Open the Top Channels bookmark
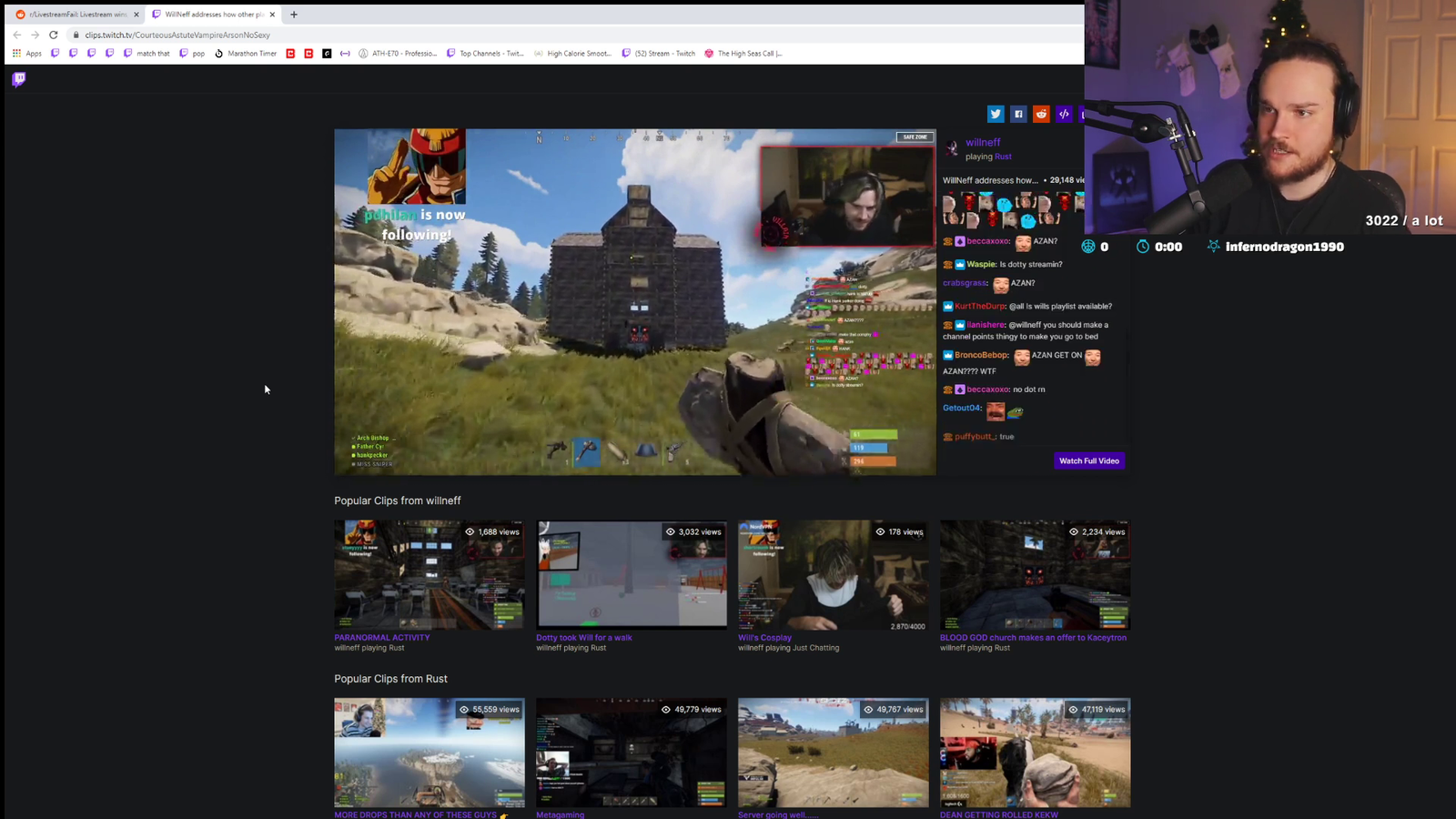This screenshot has width=1456, height=819. click(x=485, y=54)
